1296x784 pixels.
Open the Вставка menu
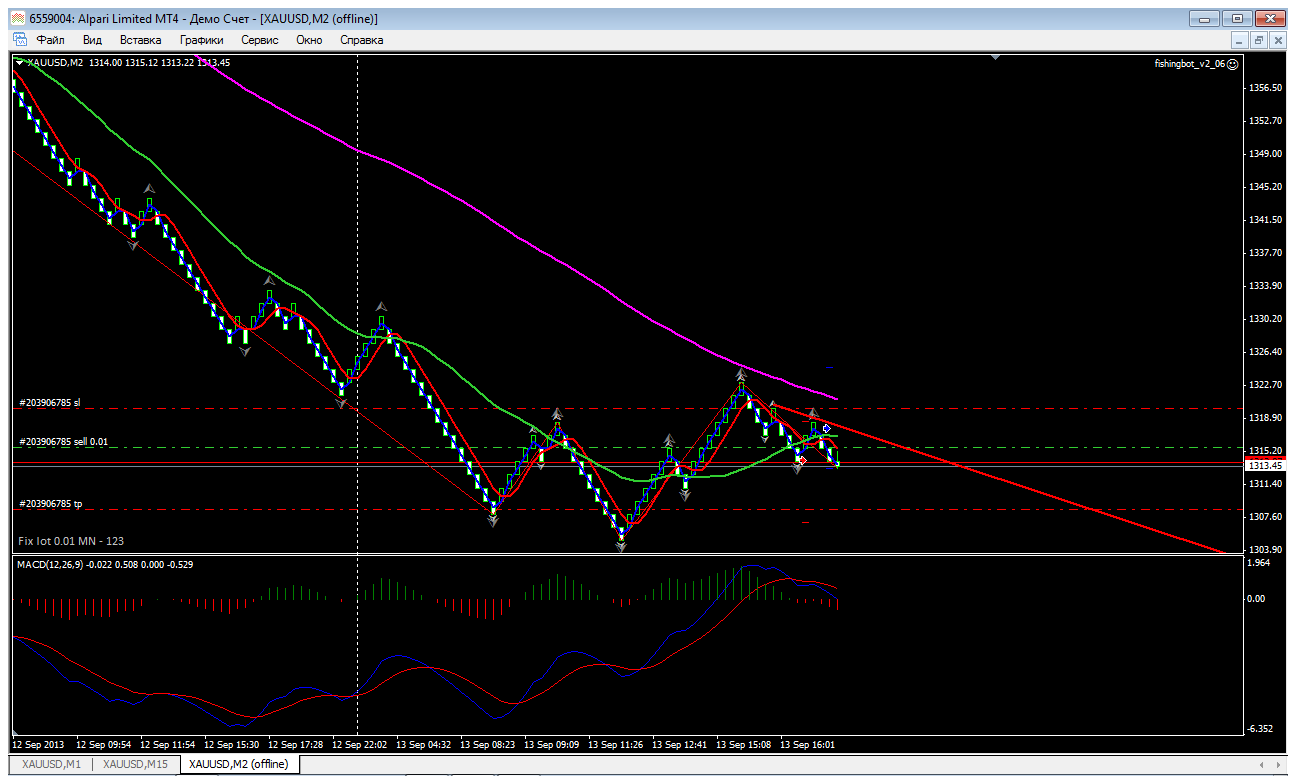[140, 40]
